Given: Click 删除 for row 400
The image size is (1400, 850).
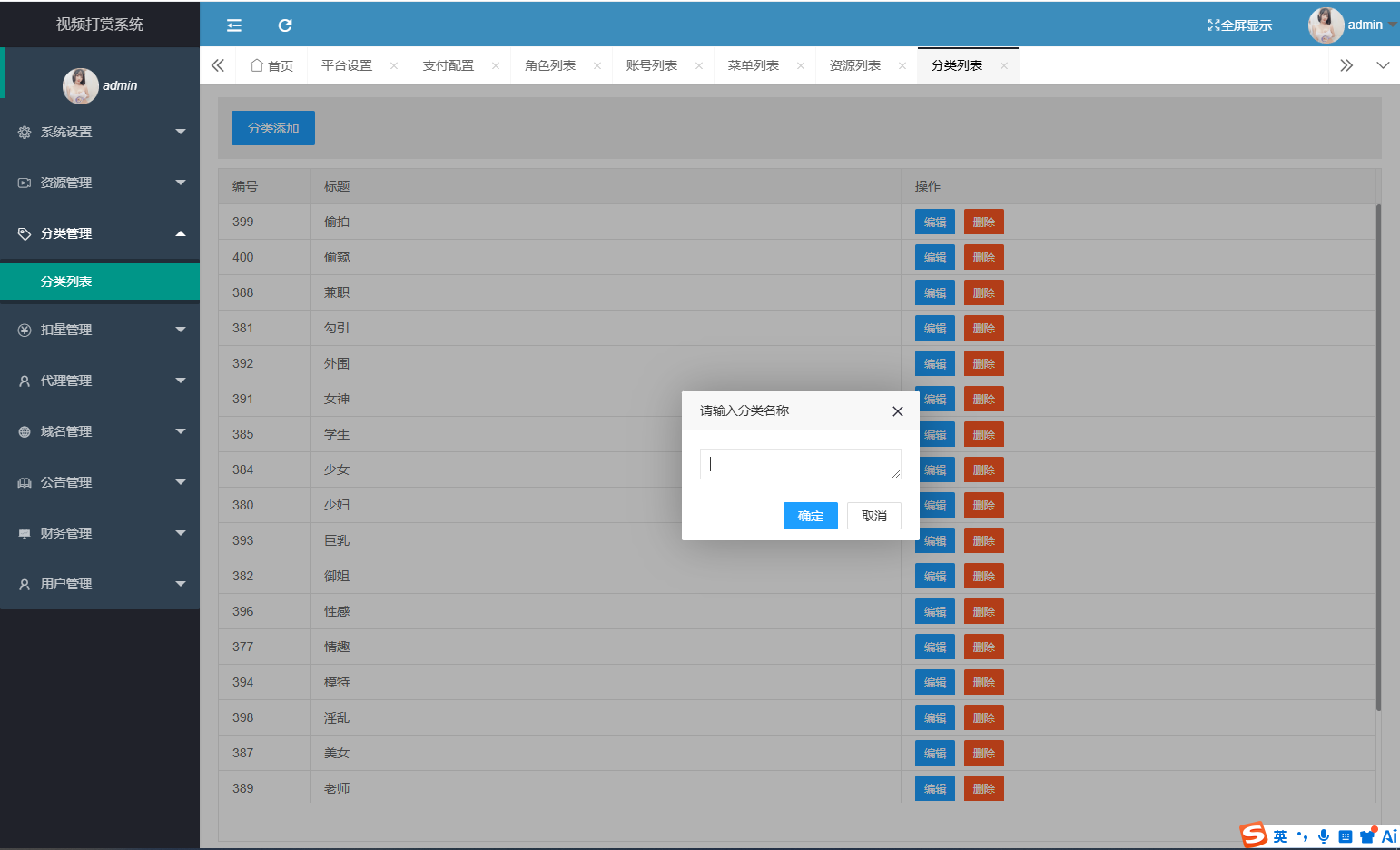Looking at the screenshot, I should pos(984,257).
